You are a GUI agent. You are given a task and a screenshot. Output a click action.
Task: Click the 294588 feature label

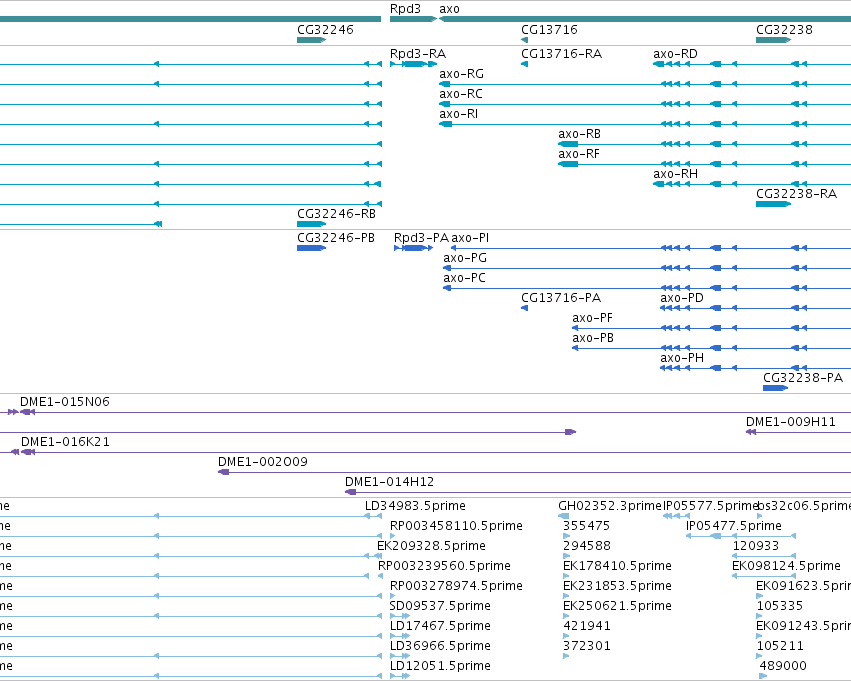pyautogui.click(x=587, y=546)
